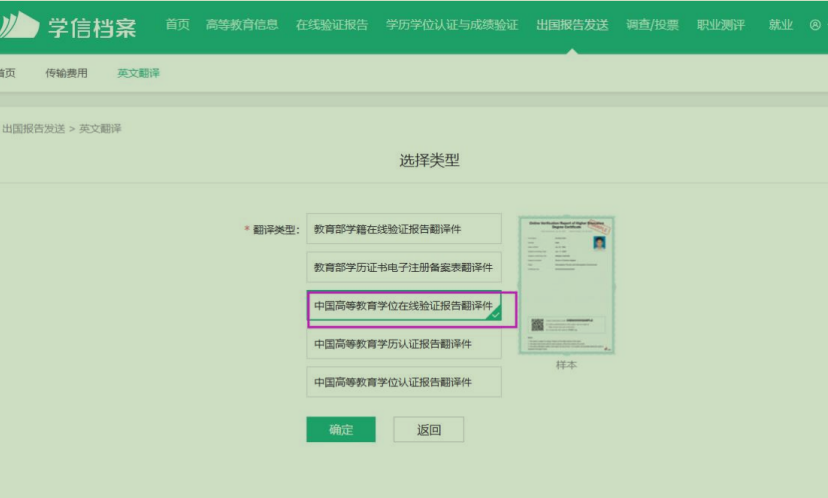Switch to the 传输费用 tab

pos(66,73)
